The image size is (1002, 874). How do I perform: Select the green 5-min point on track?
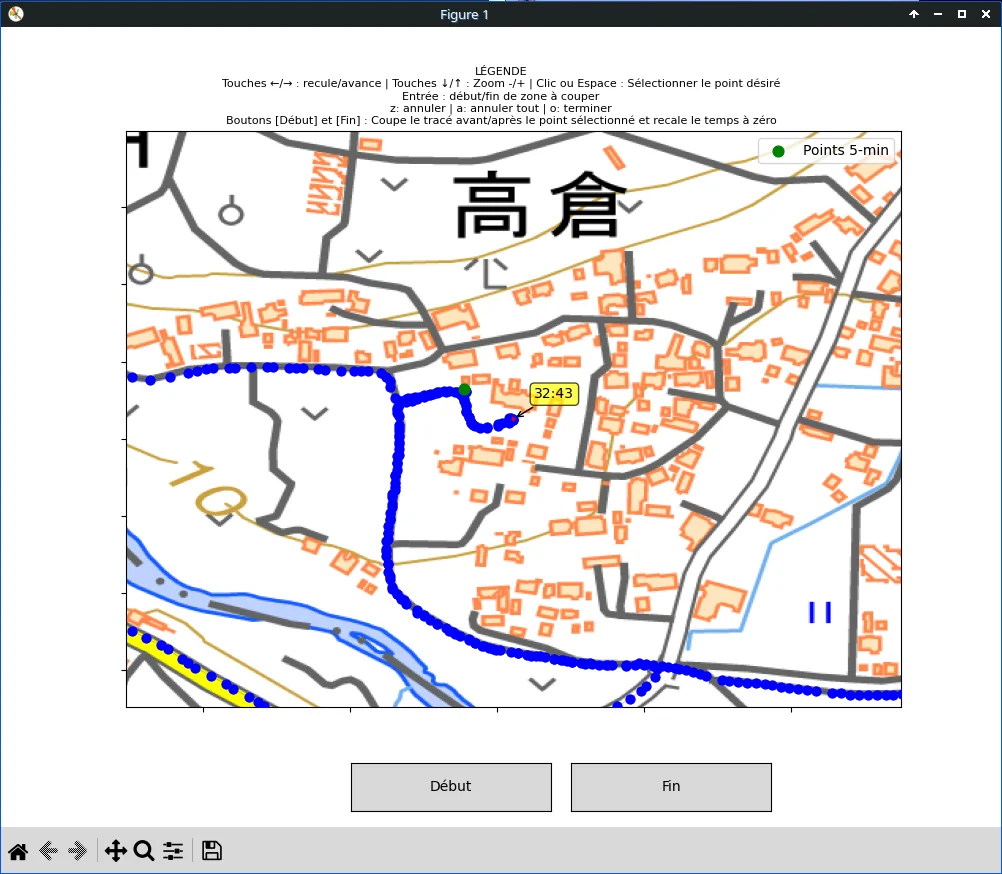[464, 389]
